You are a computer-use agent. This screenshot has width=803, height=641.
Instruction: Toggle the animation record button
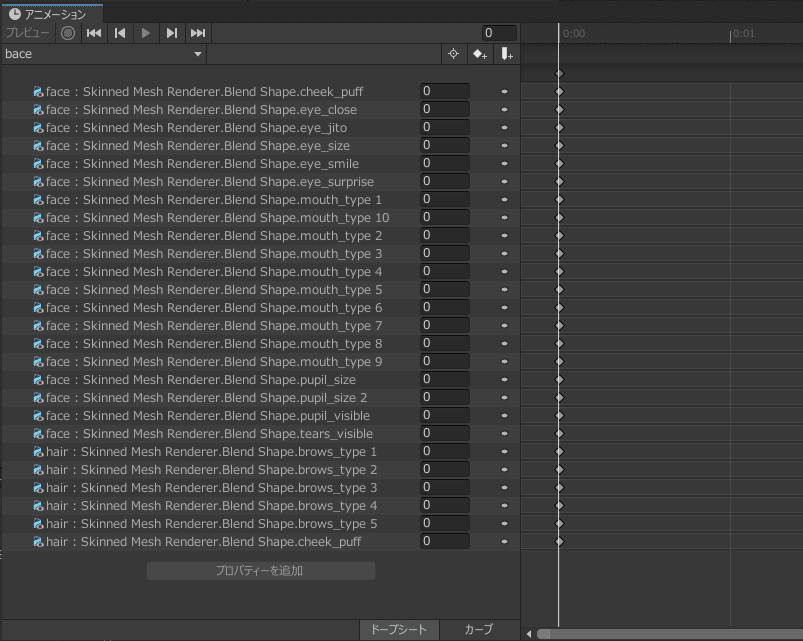(68, 33)
